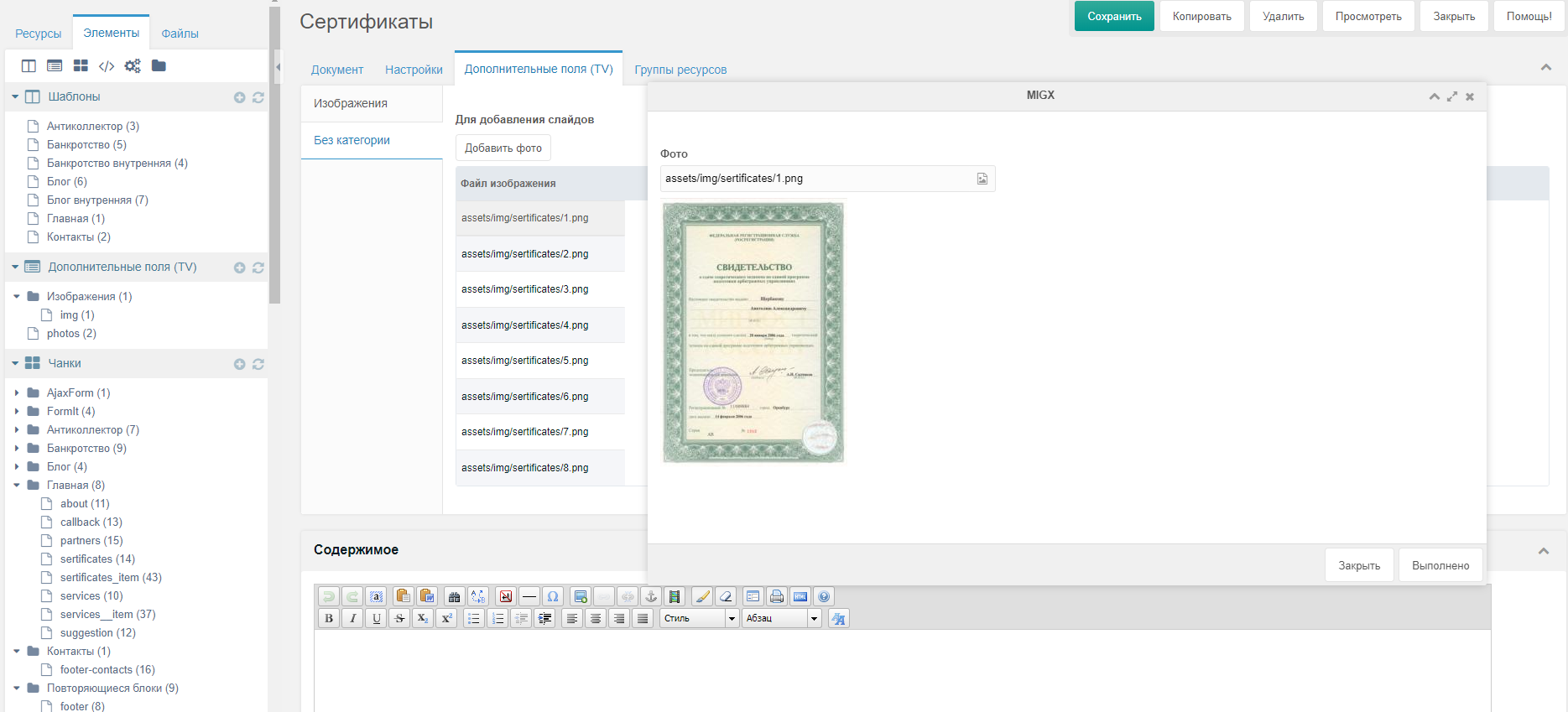This screenshot has height=712, width=1568.
Task: Collapse the Содержимое panel chevron
Action: (1543, 551)
